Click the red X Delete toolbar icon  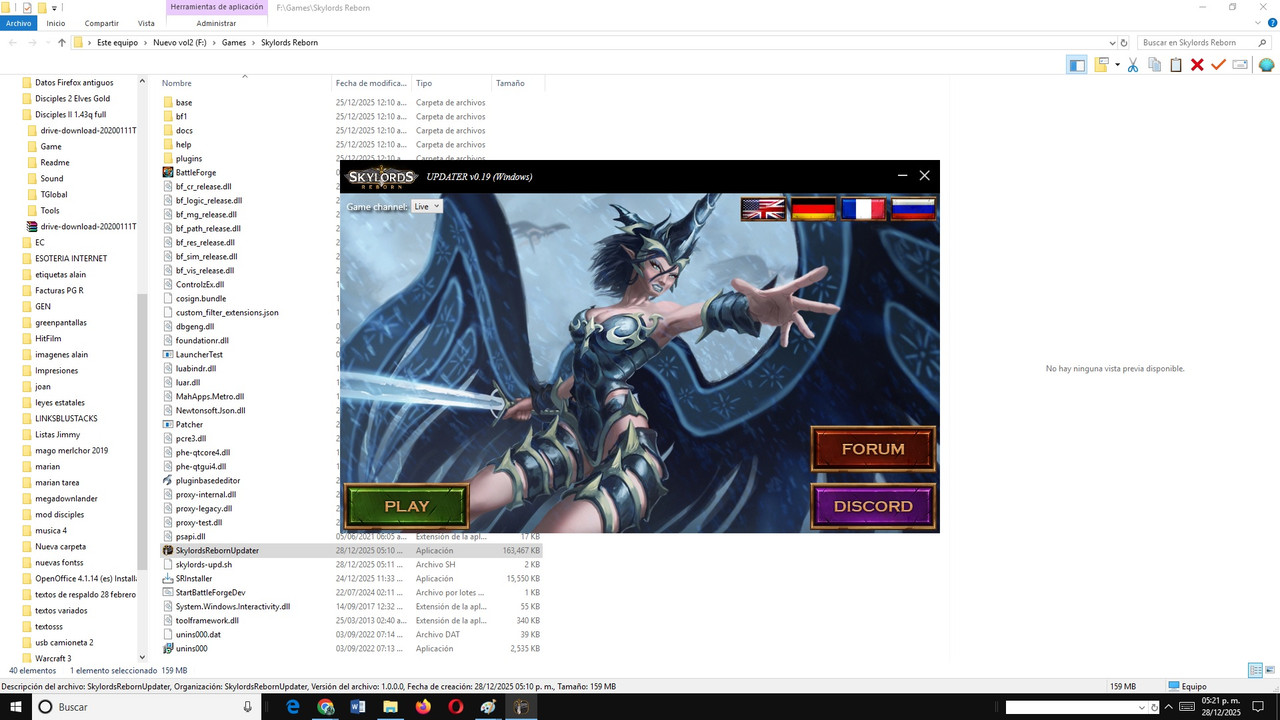tap(1197, 65)
